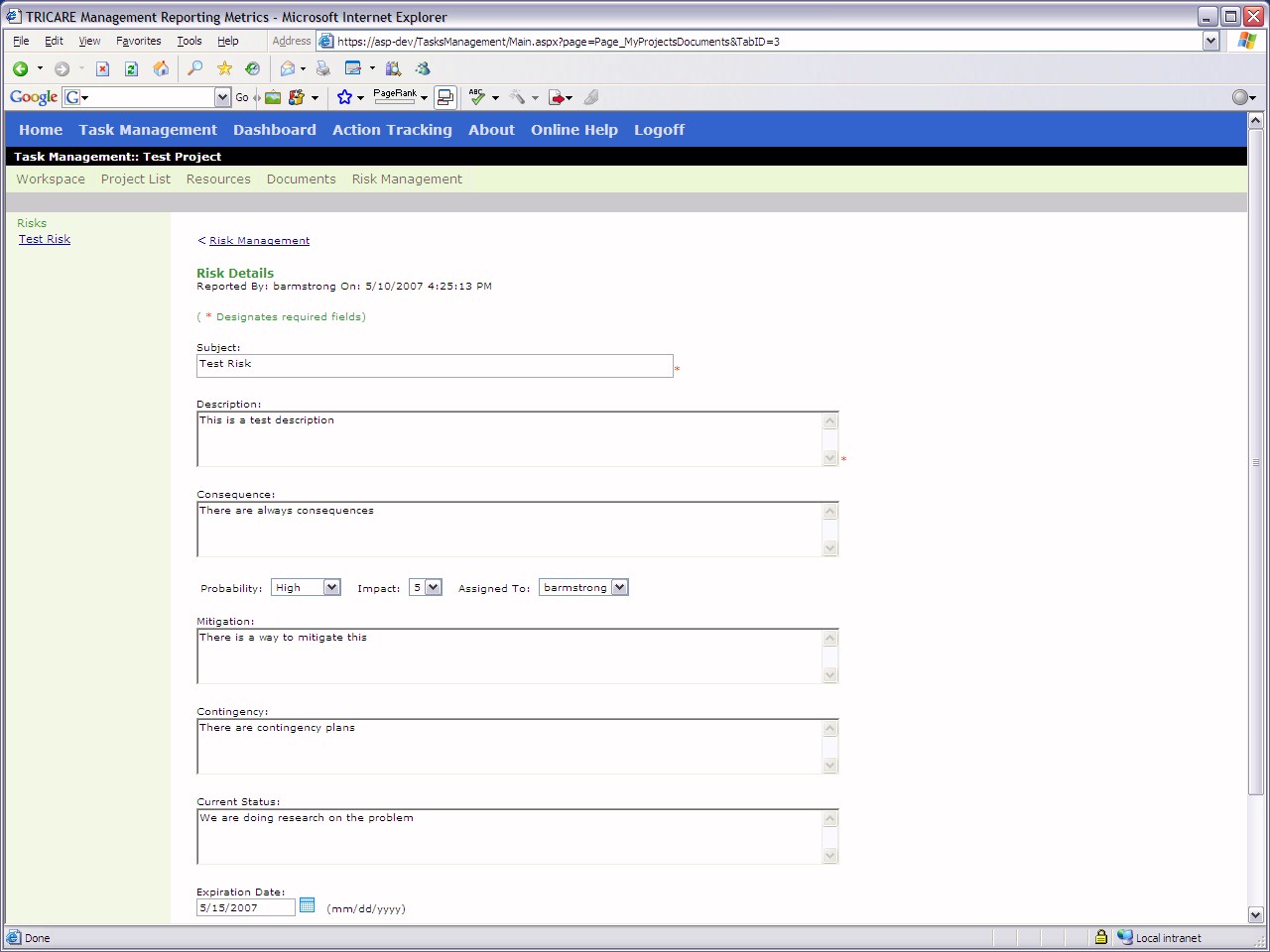Click the Google toolbar spell check icon
The width and height of the screenshot is (1270, 952).
coord(477,97)
